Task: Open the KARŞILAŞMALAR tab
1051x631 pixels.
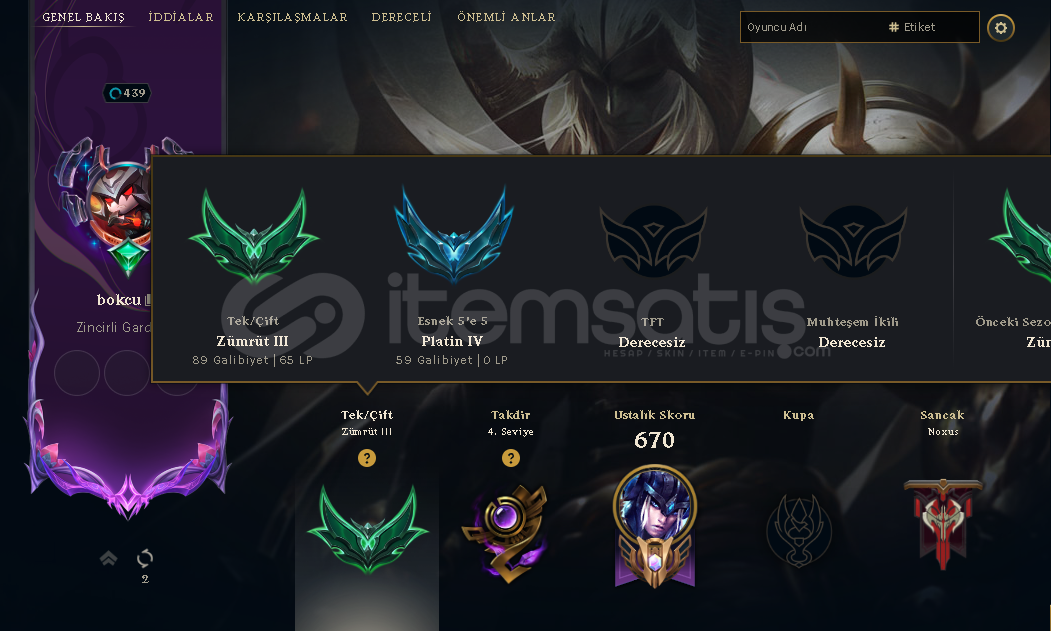Action: point(292,17)
